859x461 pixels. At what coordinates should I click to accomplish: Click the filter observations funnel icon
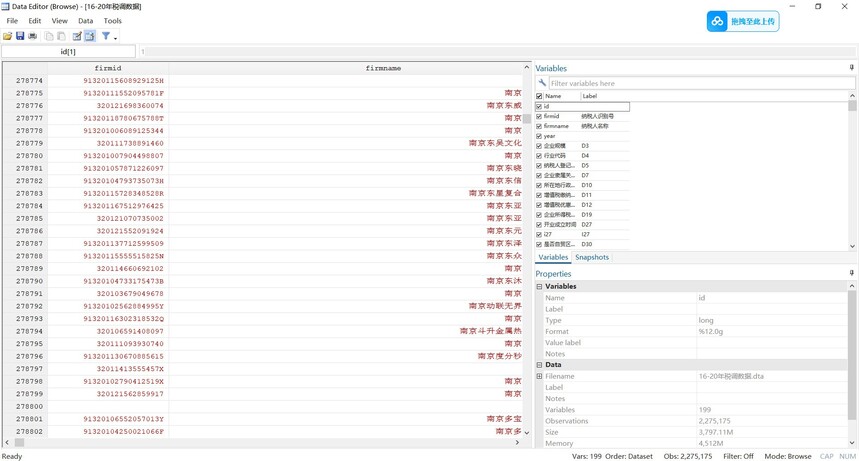tap(106, 36)
